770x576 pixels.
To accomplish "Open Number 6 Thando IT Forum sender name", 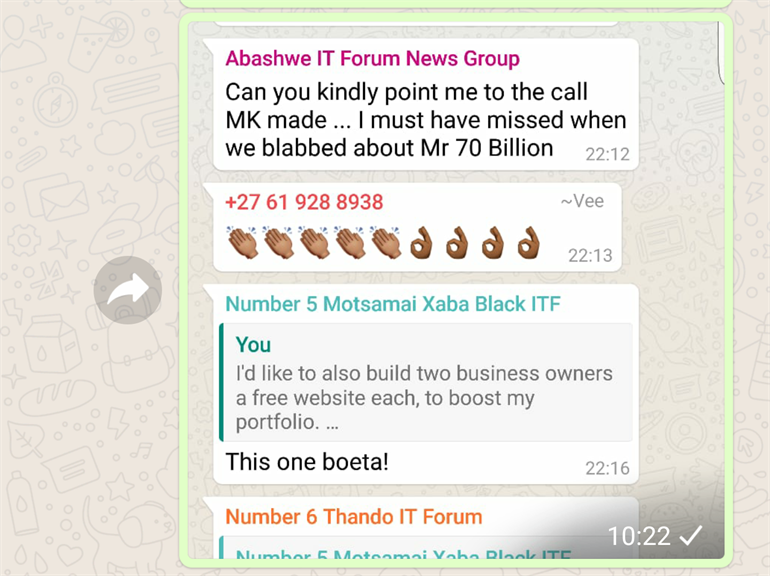I will click(354, 517).
